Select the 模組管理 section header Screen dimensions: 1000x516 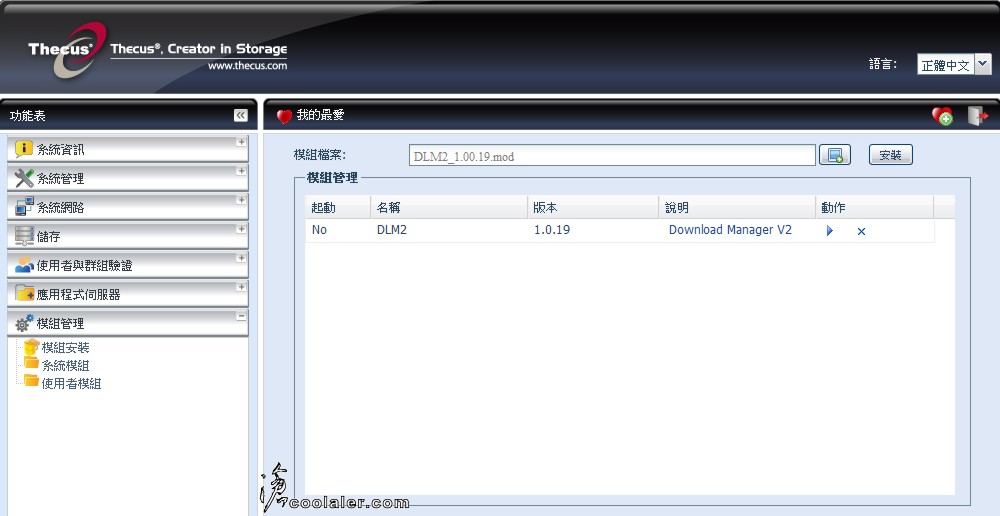128,323
